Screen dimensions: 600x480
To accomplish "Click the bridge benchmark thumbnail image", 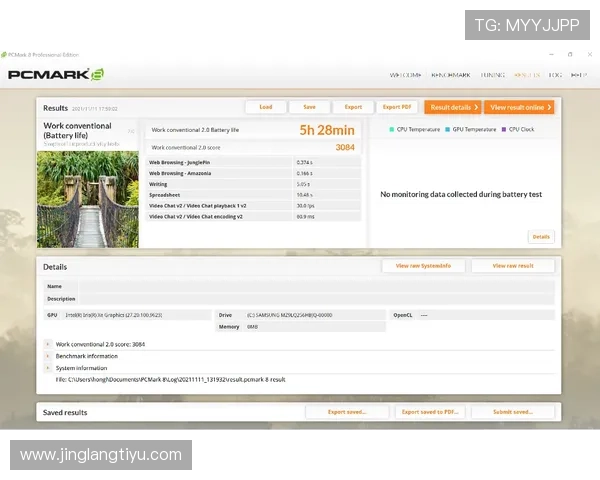I will pos(88,198).
